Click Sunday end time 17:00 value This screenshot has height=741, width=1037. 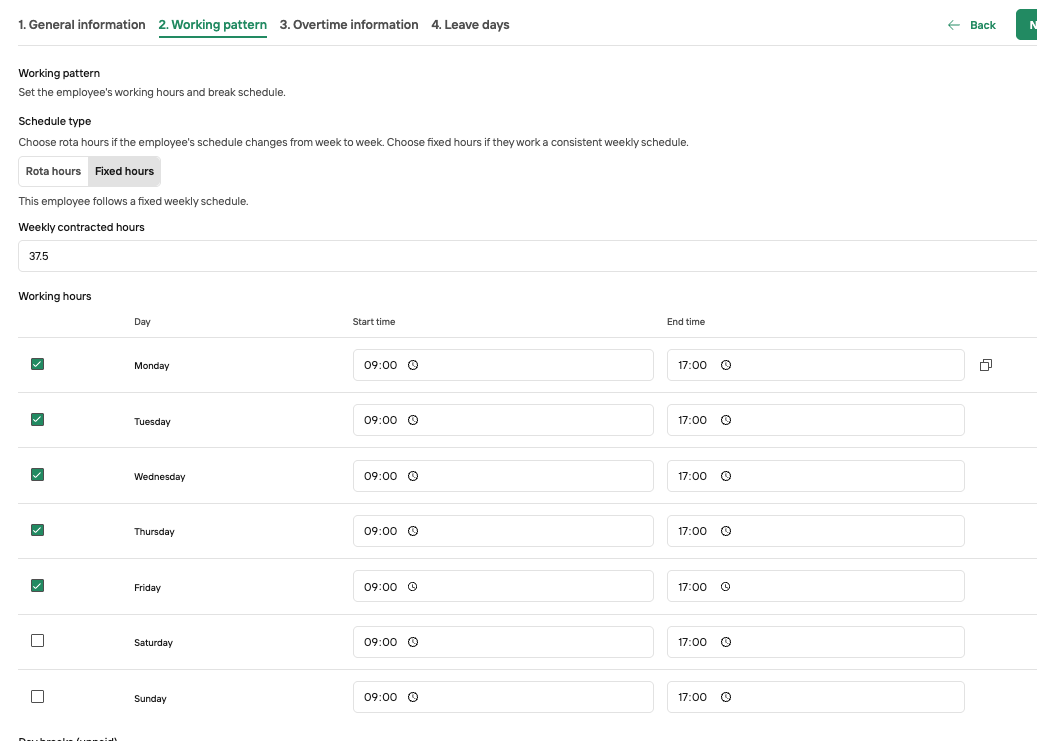click(x=692, y=697)
